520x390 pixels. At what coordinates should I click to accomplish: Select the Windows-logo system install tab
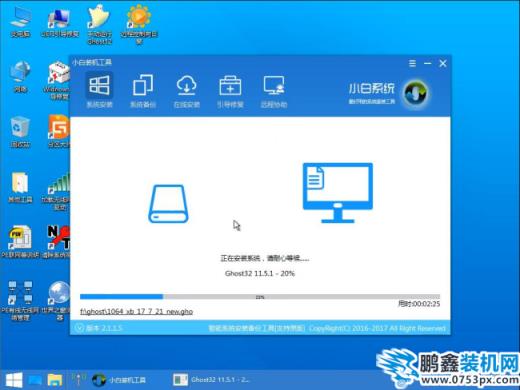coord(99,91)
